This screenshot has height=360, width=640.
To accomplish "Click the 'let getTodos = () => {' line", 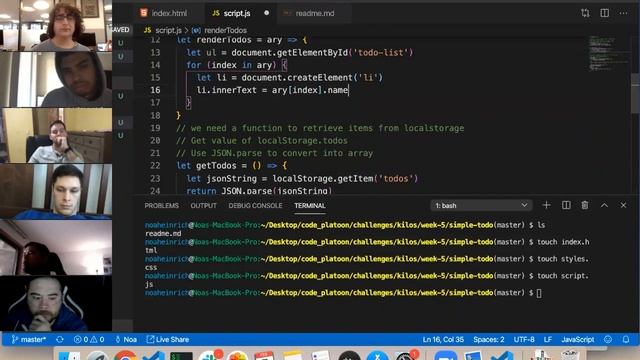I will pos(231,165).
